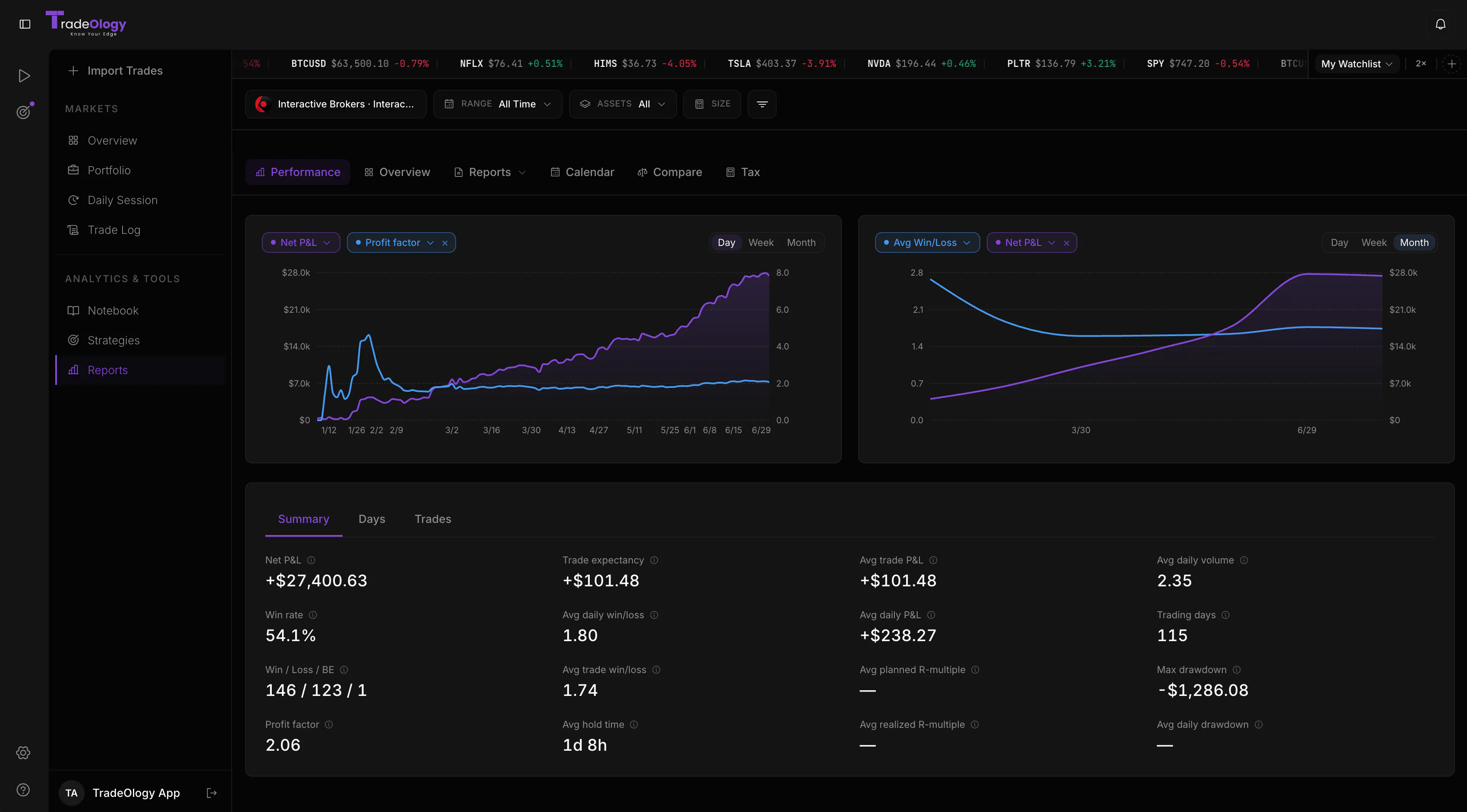The image size is (1467, 812).
Task: Open Daily Session in sidebar
Action: [x=141, y=200]
